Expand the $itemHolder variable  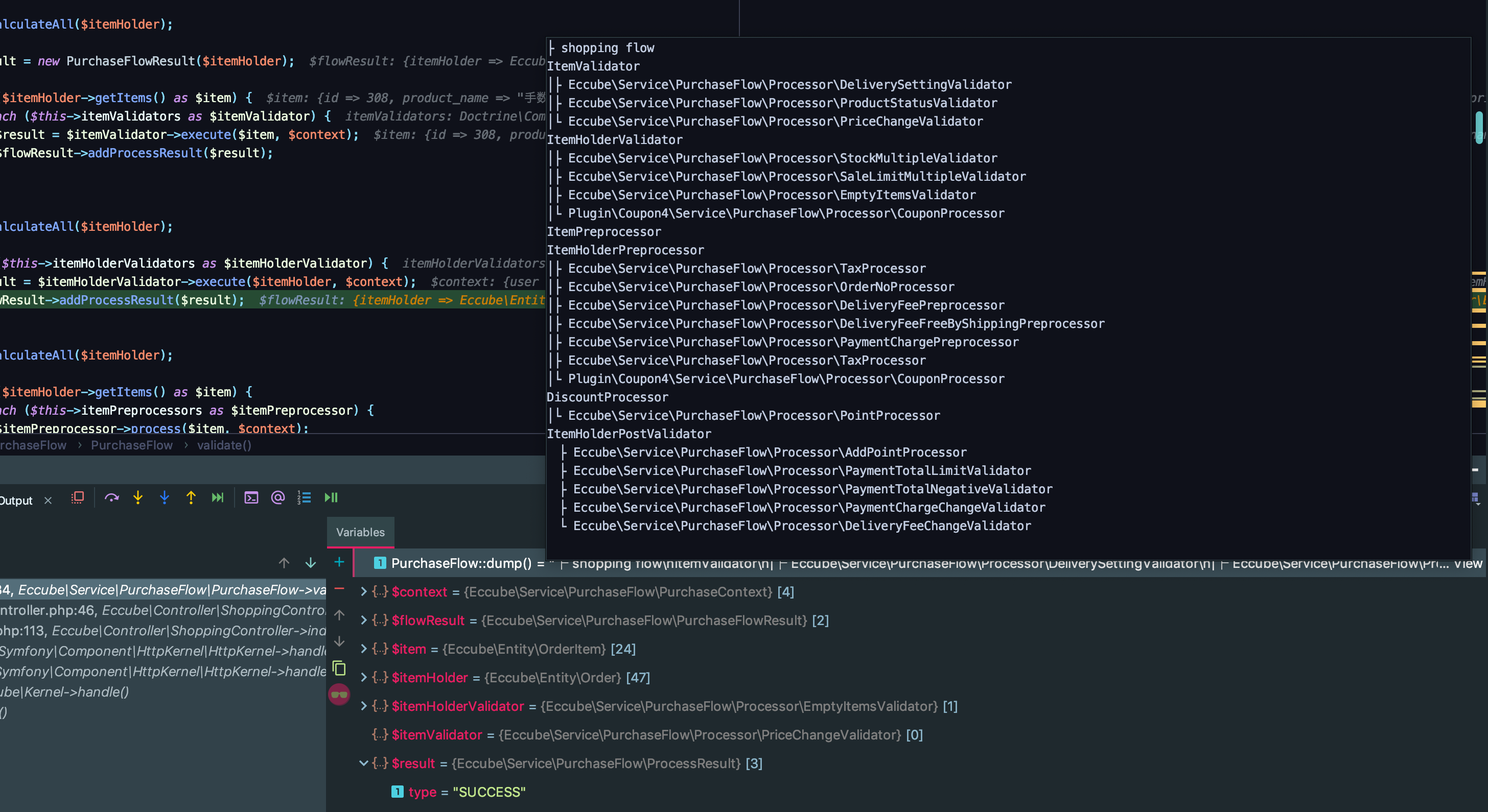(x=364, y=678)
